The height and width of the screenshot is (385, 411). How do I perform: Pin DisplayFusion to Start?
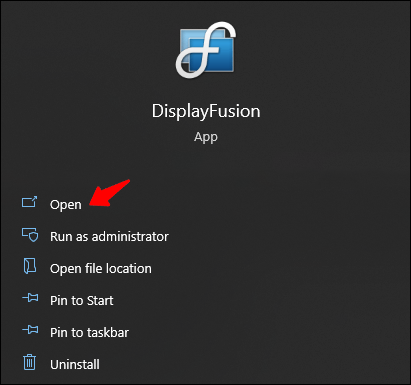point(82,301)
